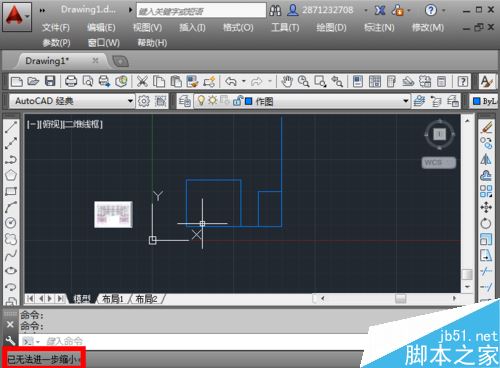Image resolution: width=500 pixels, height=368 pixels.
Task: Click the [-] viewport controls label
Action: point(32,124)
